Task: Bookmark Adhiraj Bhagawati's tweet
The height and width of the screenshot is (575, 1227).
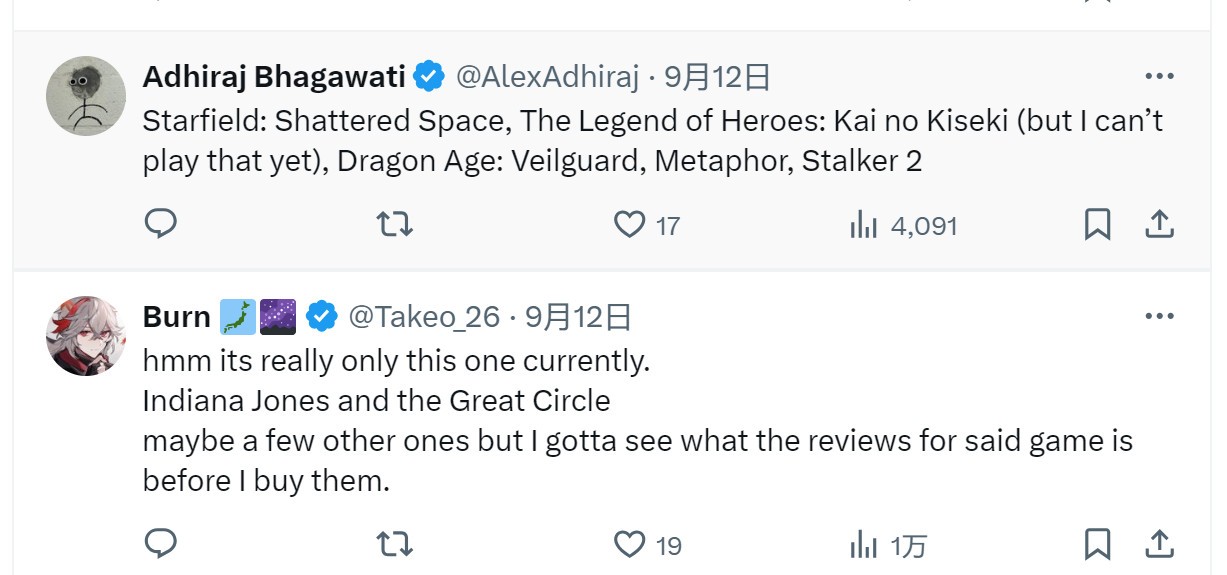Action: (1097, 225)
